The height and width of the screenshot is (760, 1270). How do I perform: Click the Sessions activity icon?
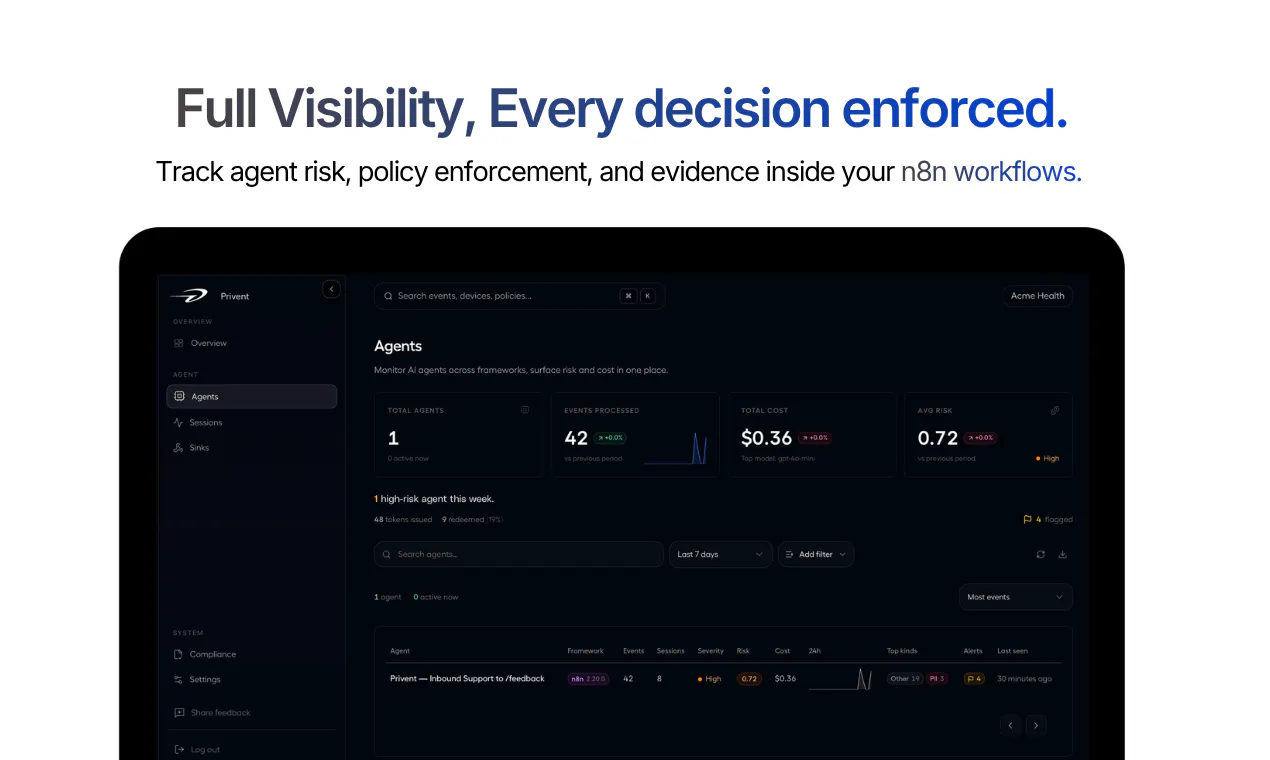tap(178, 422)
